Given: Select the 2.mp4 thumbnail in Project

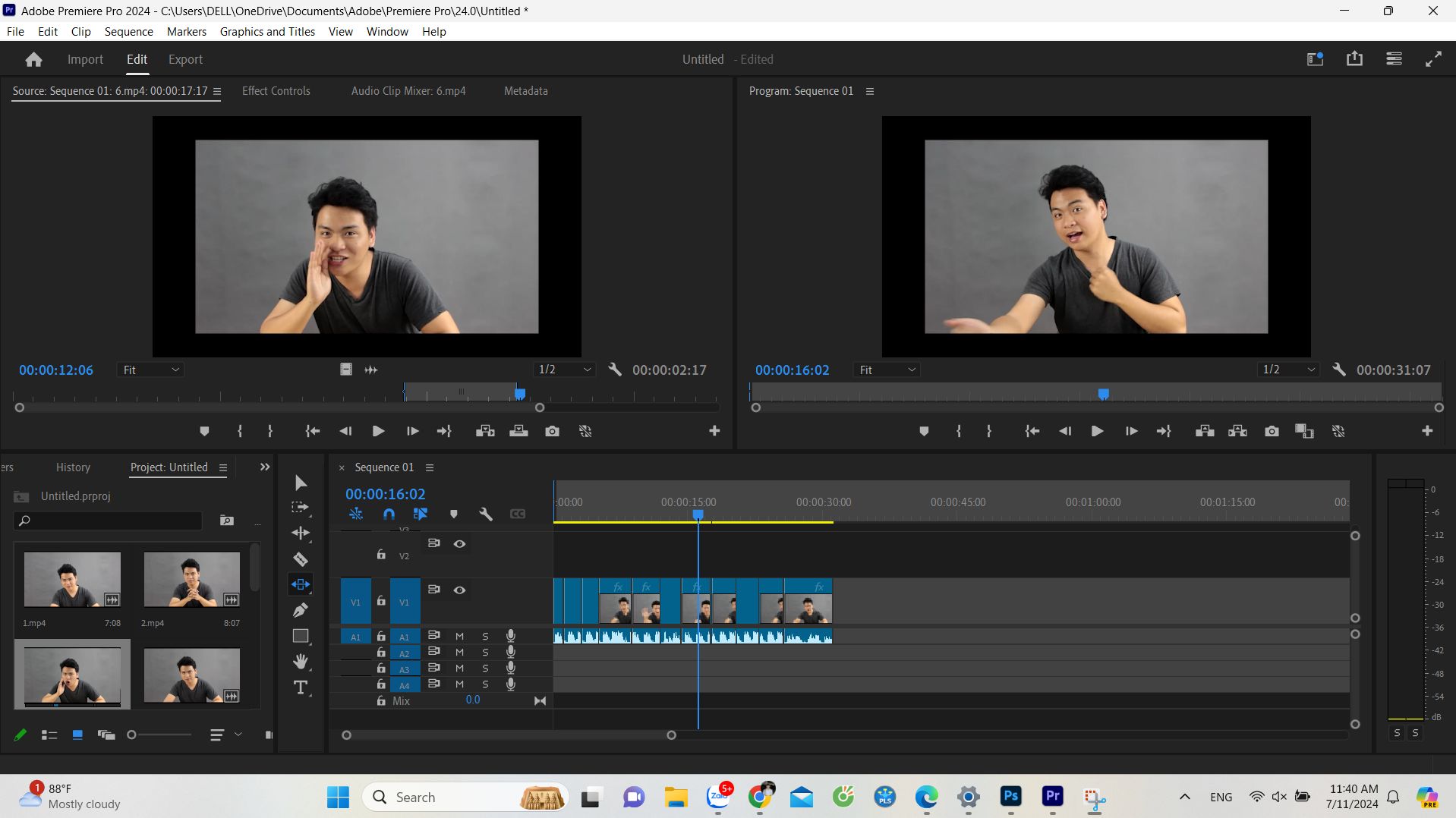Looking at the screenshot, I should coord(191,579).
